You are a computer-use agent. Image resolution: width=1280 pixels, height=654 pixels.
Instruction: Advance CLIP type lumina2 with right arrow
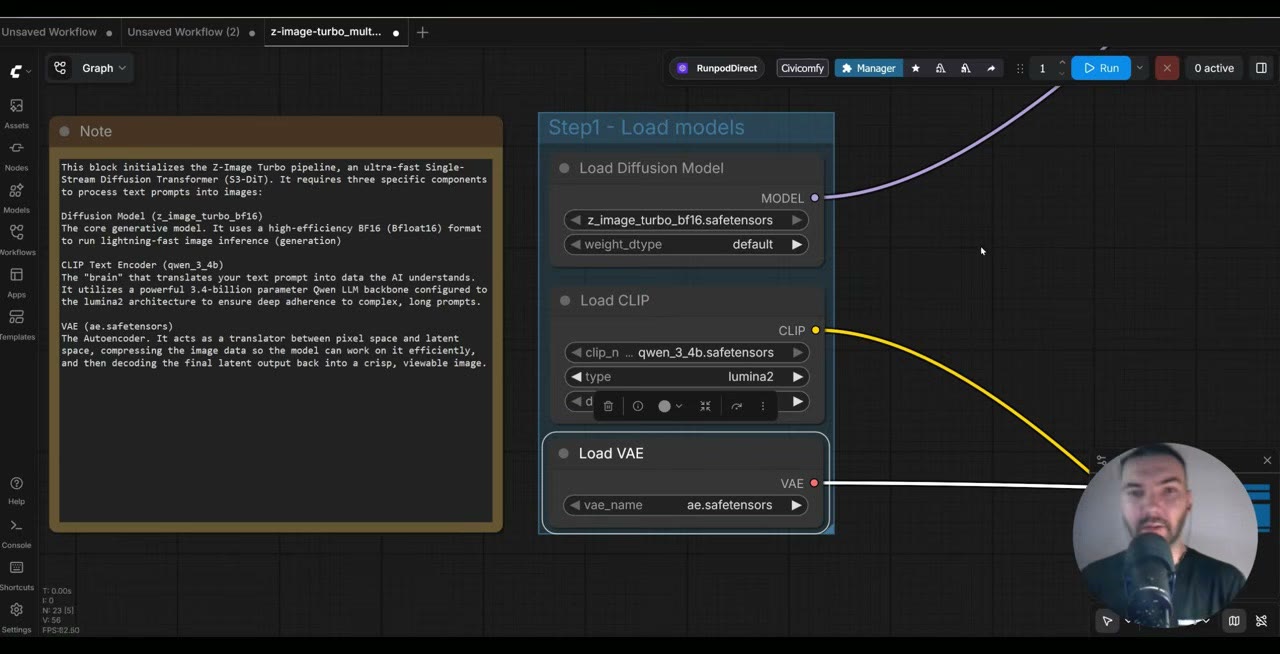797,377
